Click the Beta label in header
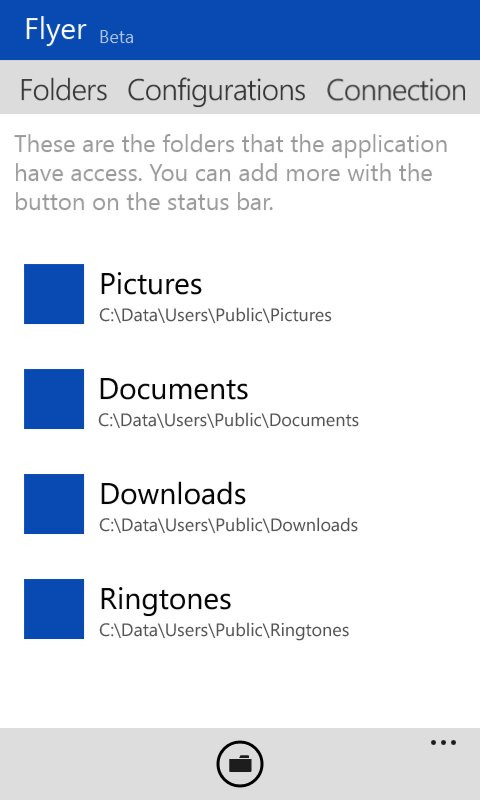Screen dimensions: 480x800 pyautogui.click(x=116, y=37)
